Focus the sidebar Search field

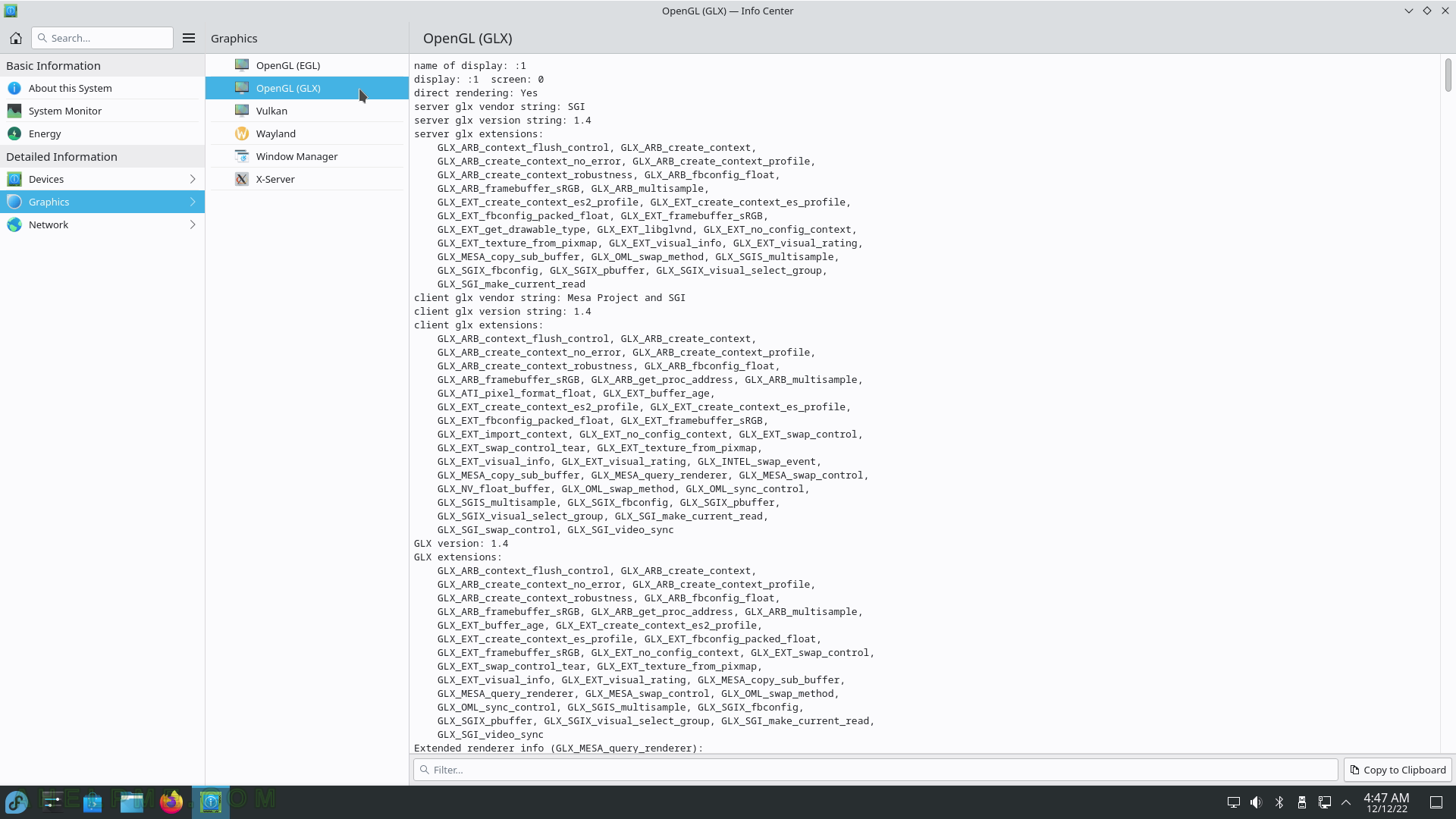(x=102, y=38)
